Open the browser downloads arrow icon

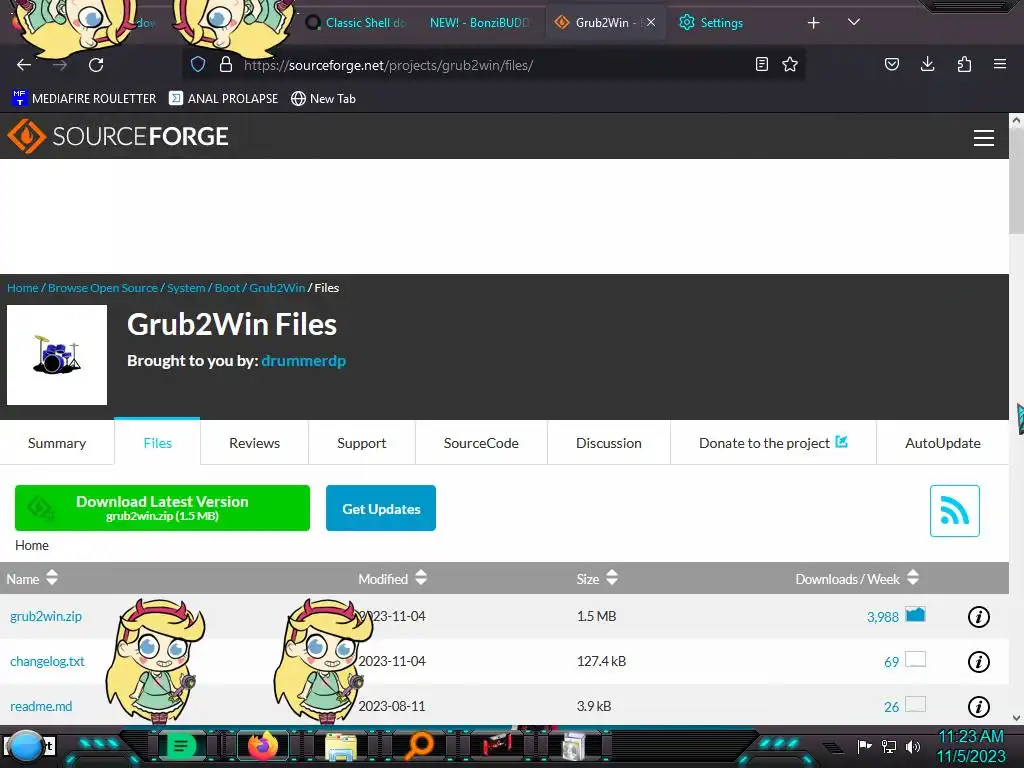coord(927,64)
